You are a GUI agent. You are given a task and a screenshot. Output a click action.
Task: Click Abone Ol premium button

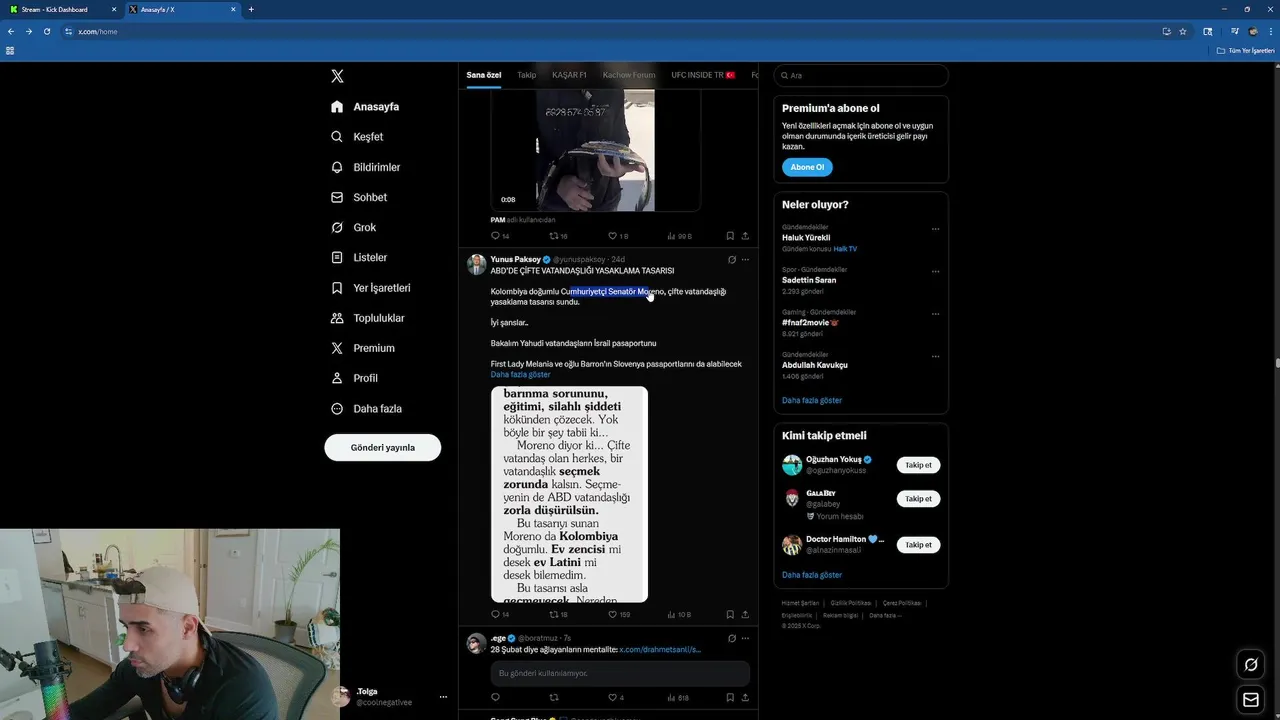[x=807, y=167]
